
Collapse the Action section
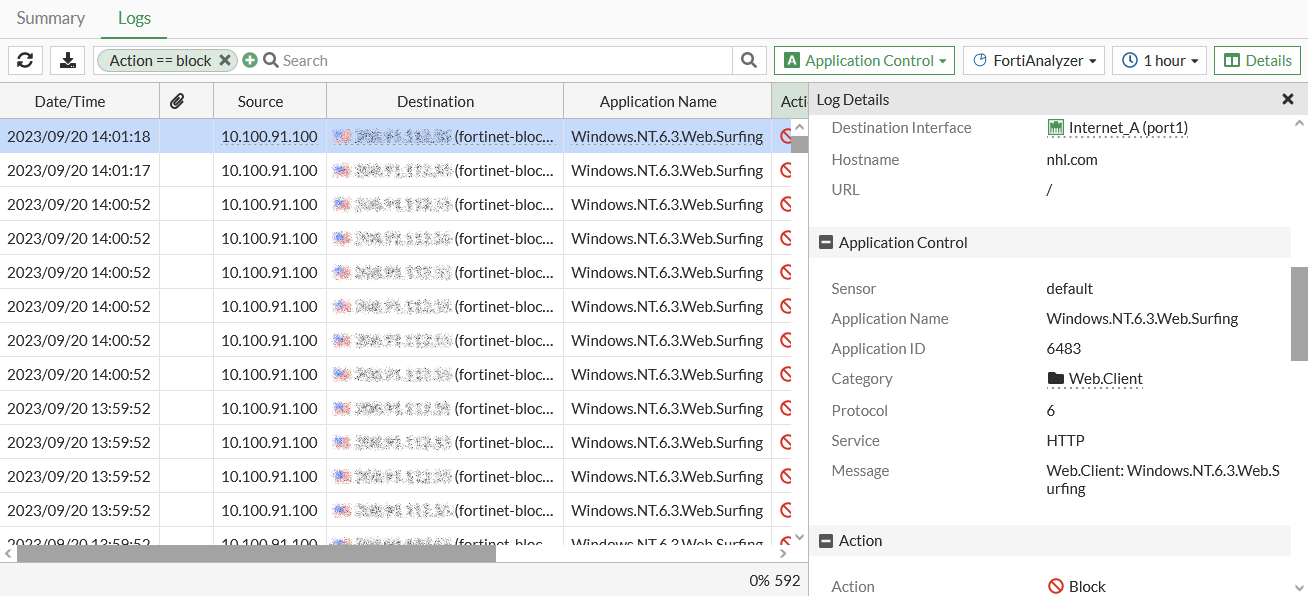tap(825, 540)
